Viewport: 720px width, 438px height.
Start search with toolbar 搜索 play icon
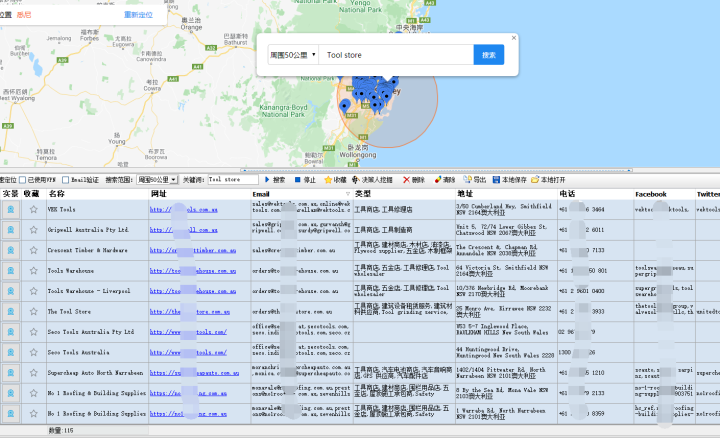pos(275,180)
